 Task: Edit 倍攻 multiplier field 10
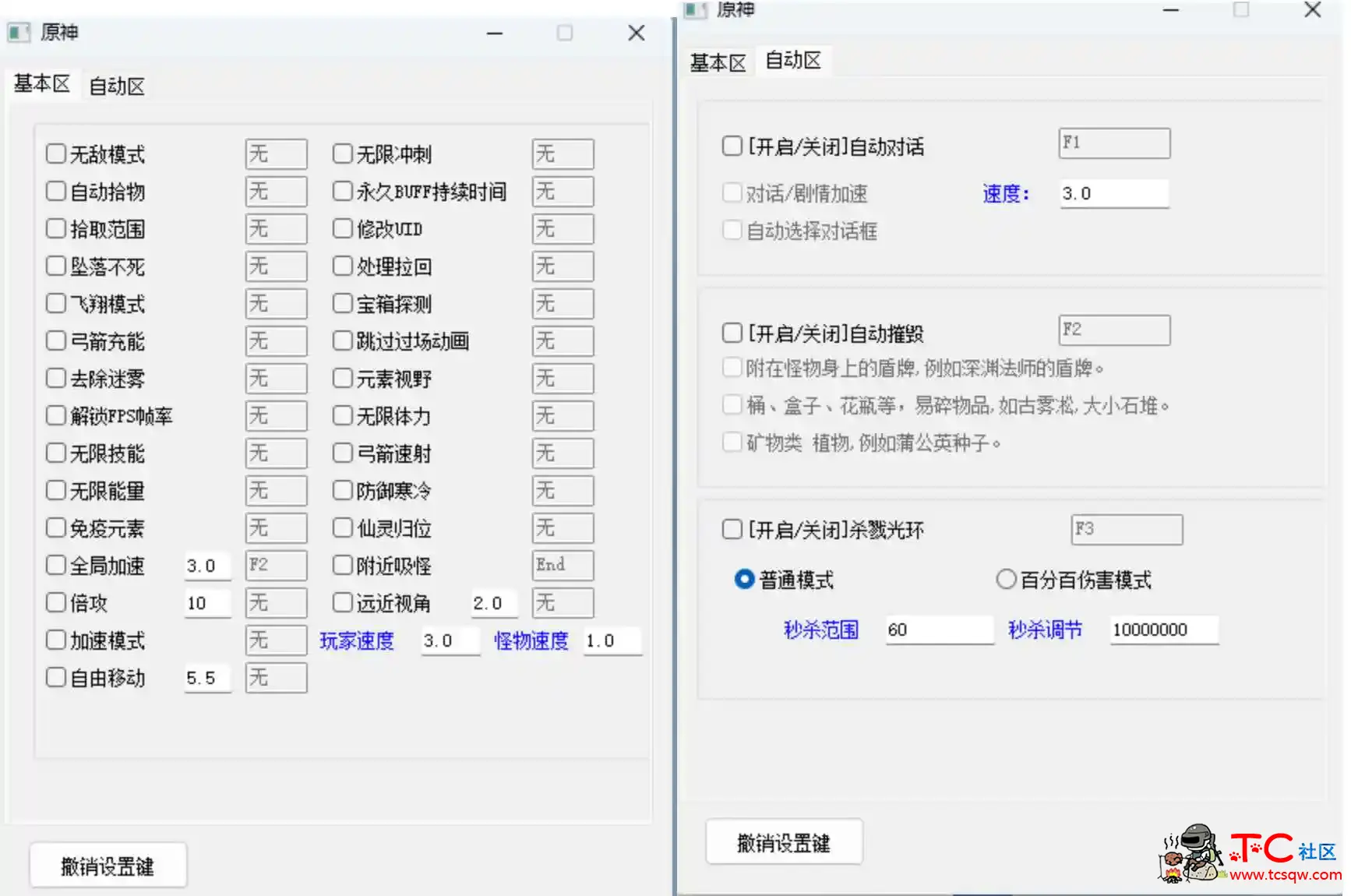tap(208, 603)
